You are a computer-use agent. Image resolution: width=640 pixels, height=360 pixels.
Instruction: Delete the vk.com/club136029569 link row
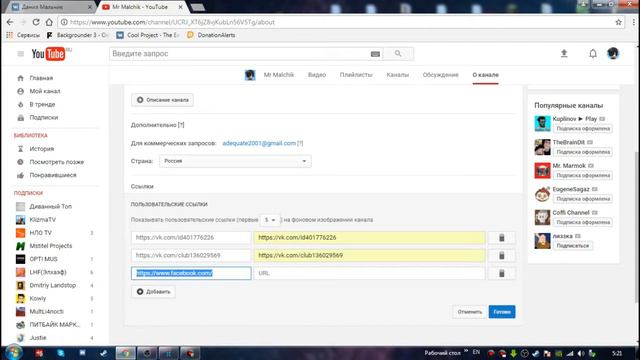click(502, 256)
